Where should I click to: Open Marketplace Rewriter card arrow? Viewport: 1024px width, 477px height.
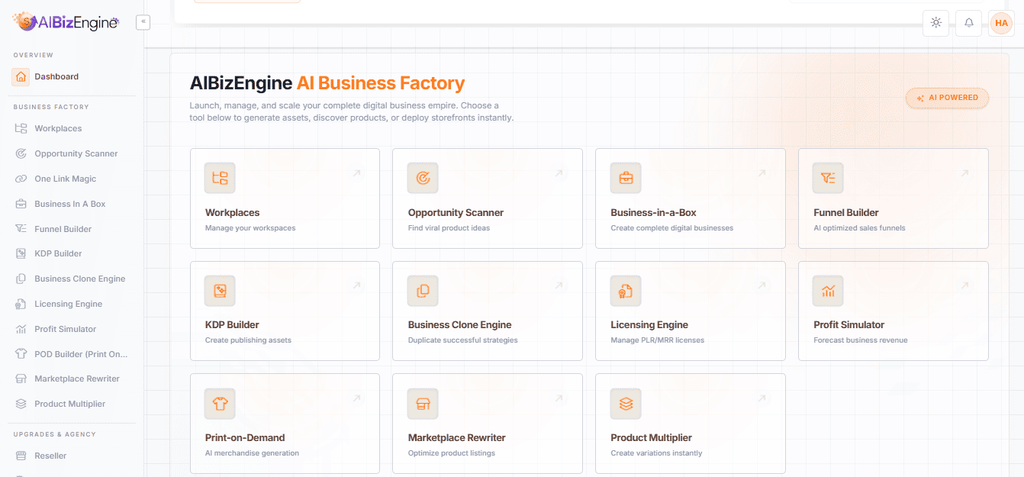(559, 398)
